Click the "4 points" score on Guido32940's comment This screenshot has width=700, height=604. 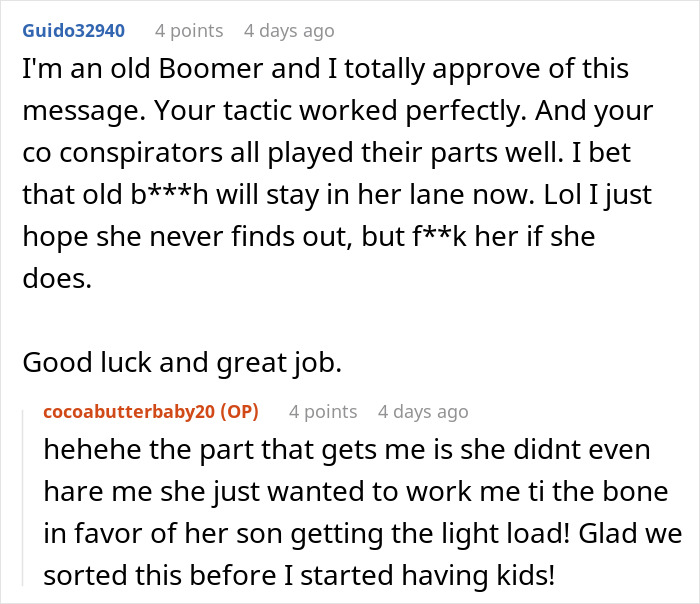point(189,31)
